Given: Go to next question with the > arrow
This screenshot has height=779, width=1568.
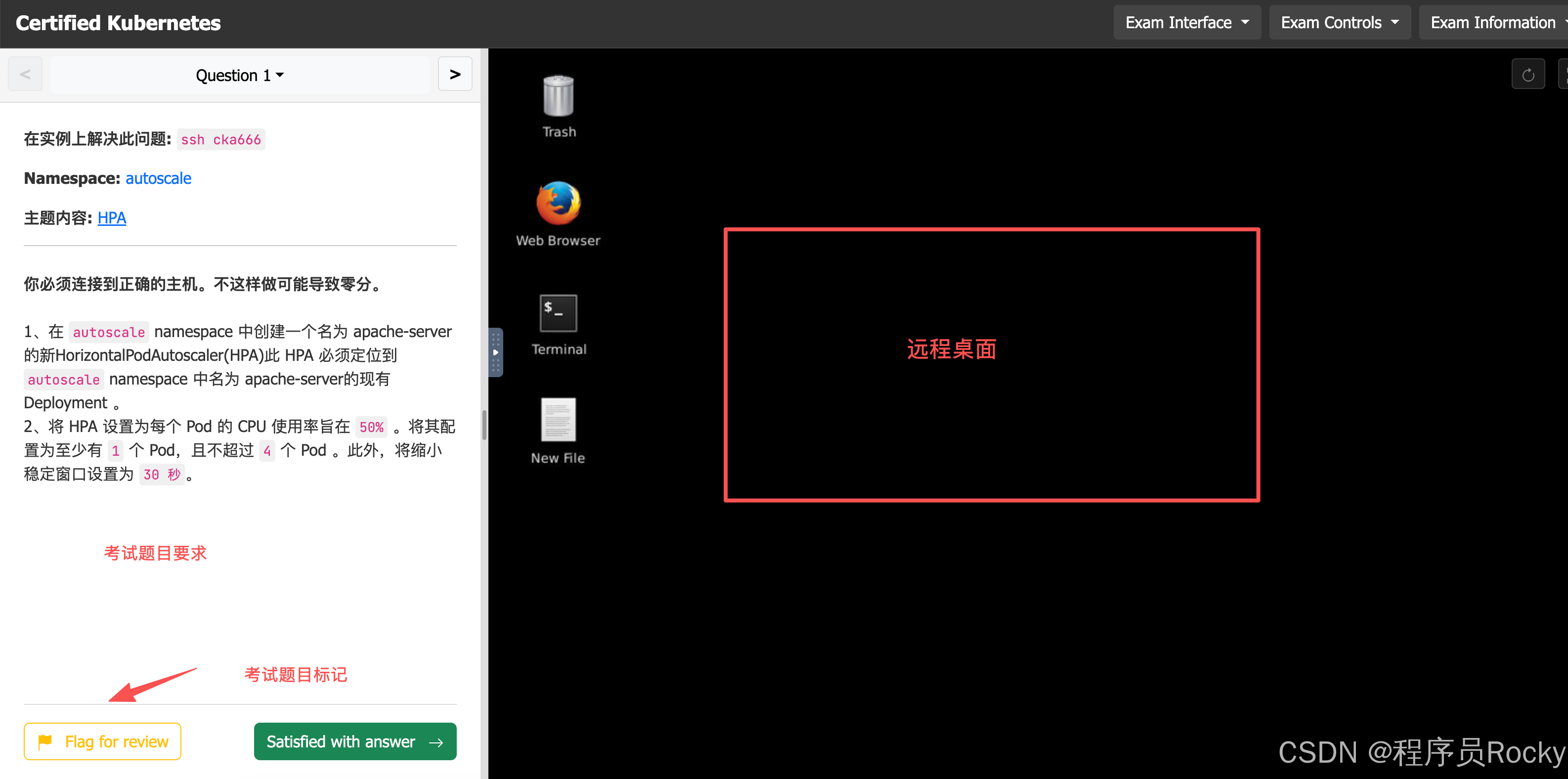Looking at the screenshot, I should pyautogui.click(x=455, y=74).
